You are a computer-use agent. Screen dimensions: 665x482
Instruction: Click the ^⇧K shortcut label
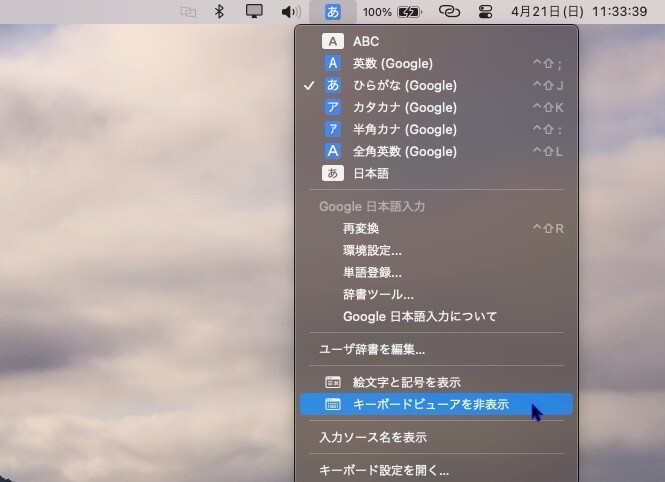(x=548, y=108)
